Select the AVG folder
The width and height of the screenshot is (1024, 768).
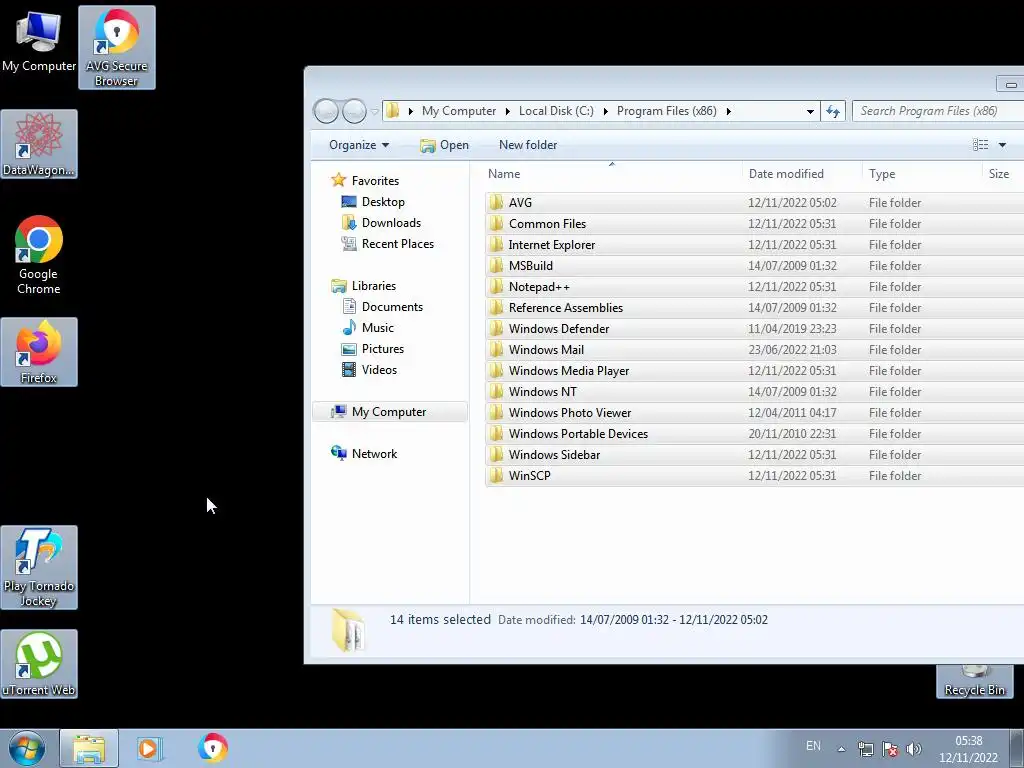754,202
